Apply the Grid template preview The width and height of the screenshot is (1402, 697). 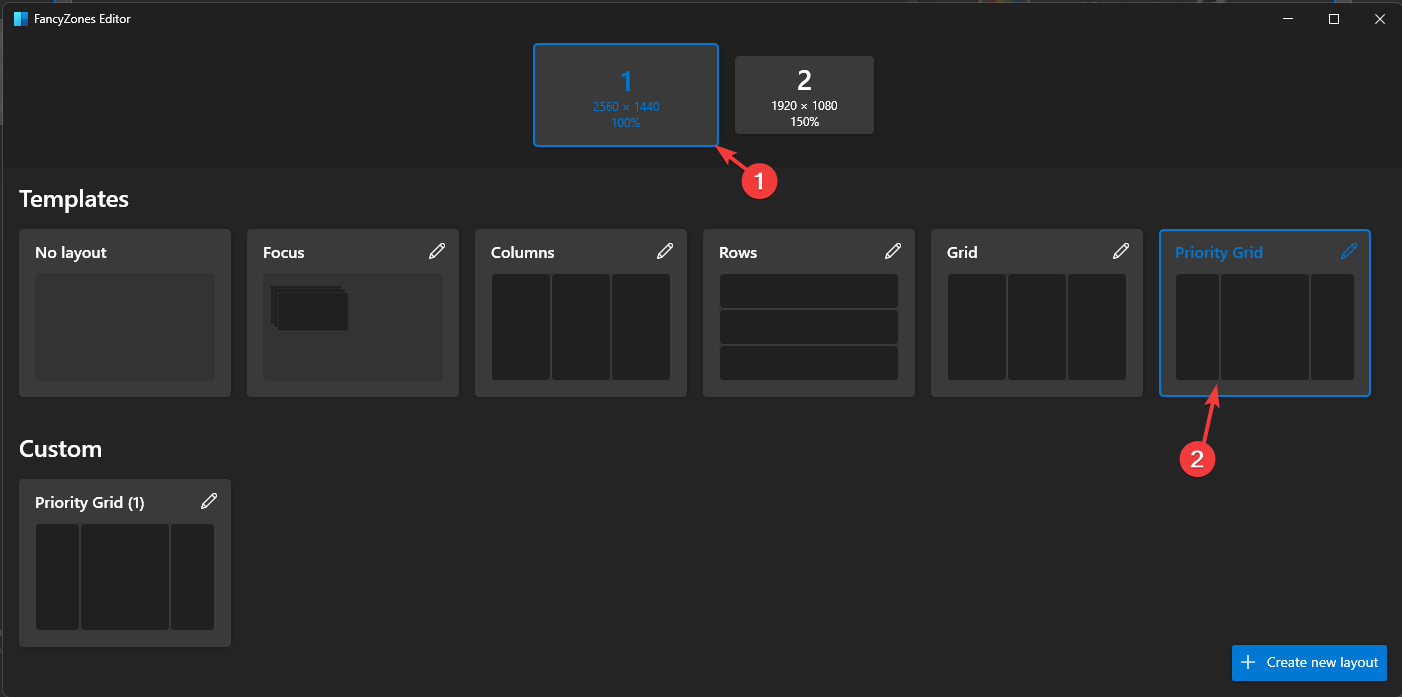(1037, 327)
